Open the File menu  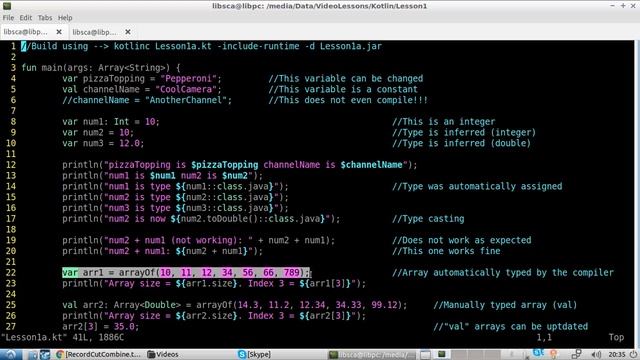click(8, 18)
